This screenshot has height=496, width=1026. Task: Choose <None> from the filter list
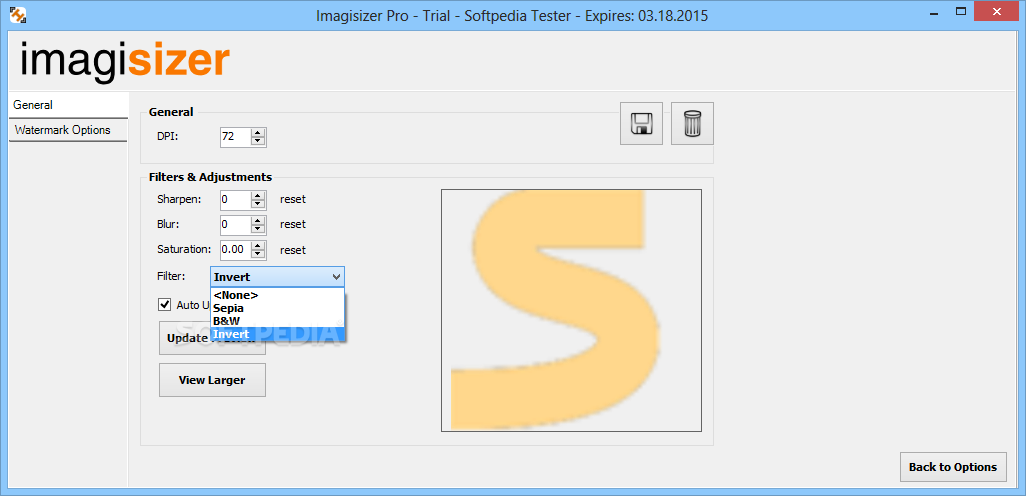tap(277, 295)
